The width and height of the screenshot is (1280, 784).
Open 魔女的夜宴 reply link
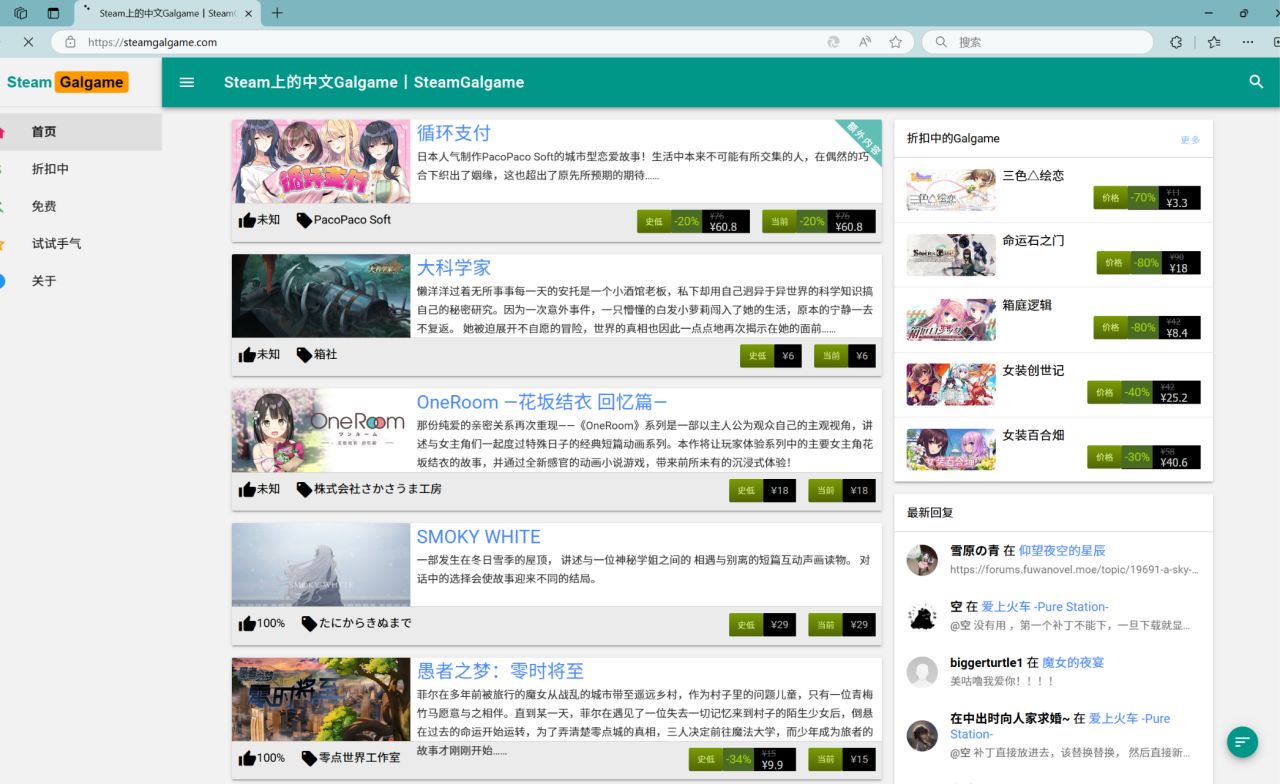1073,663
